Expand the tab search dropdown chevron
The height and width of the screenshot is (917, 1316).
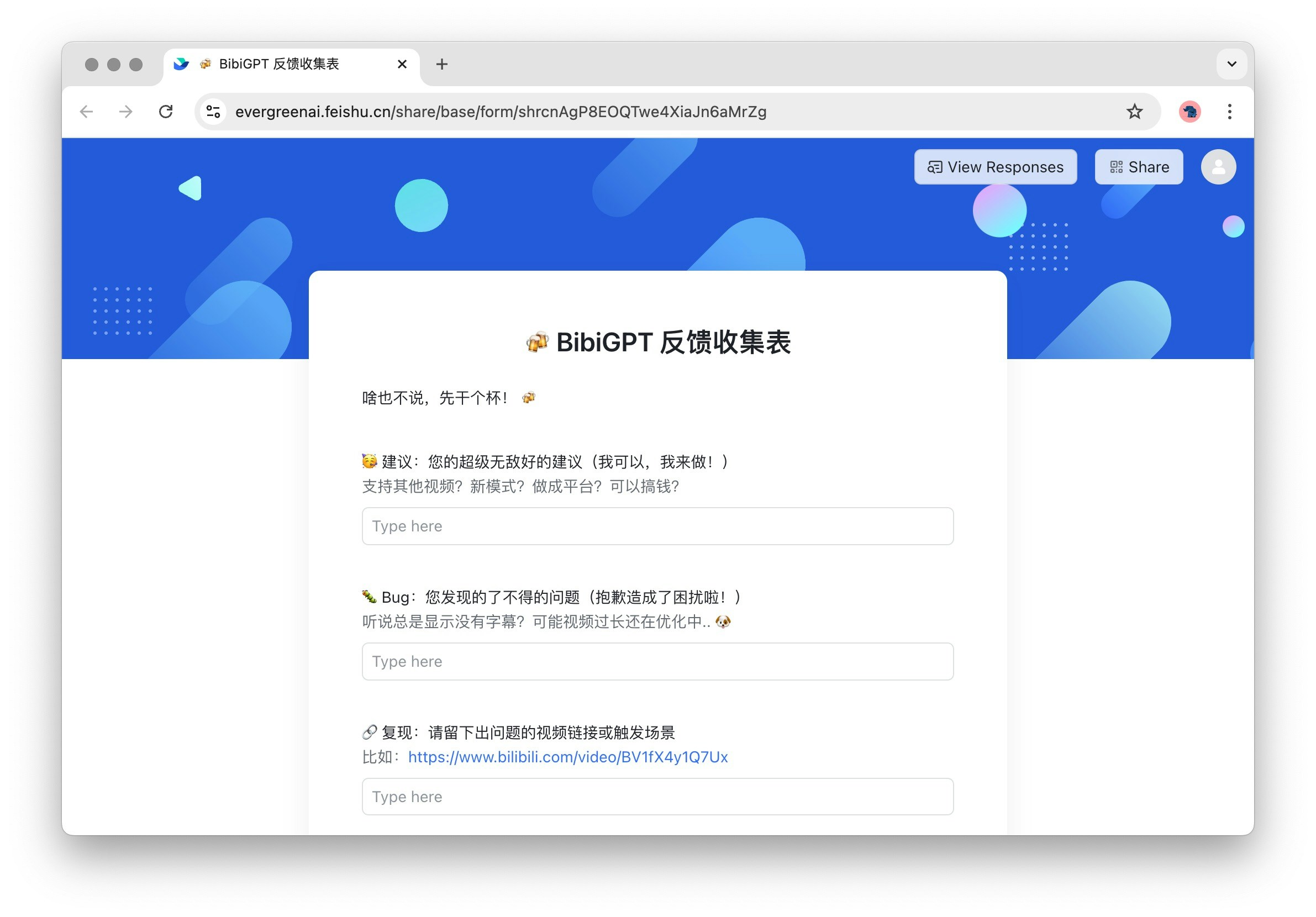1231,64
